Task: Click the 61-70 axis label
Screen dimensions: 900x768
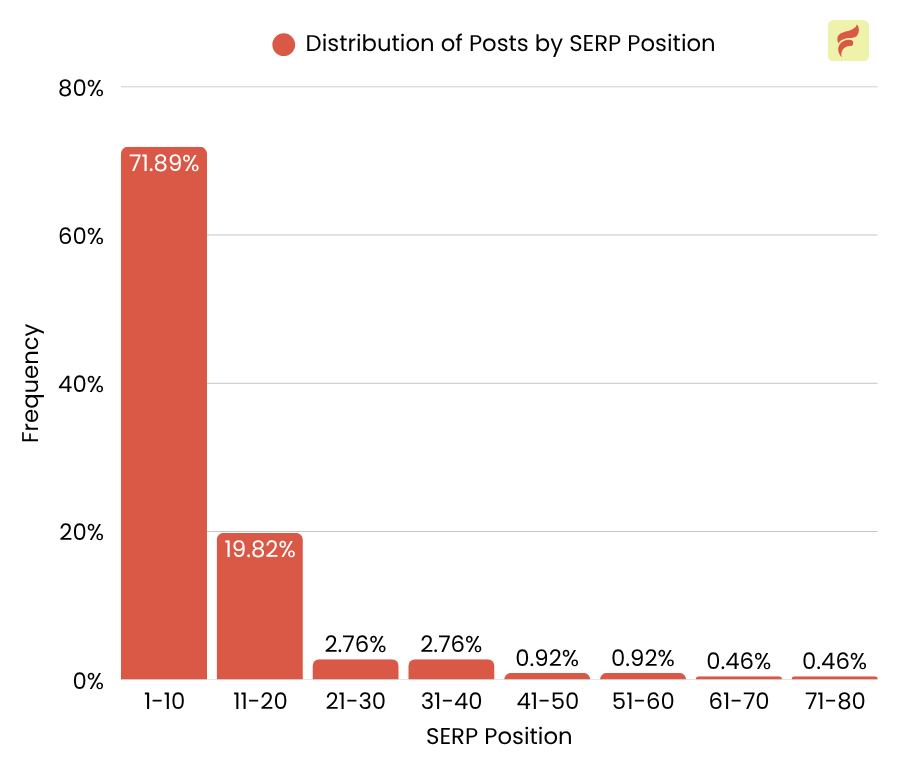Action: click(738, 702)
